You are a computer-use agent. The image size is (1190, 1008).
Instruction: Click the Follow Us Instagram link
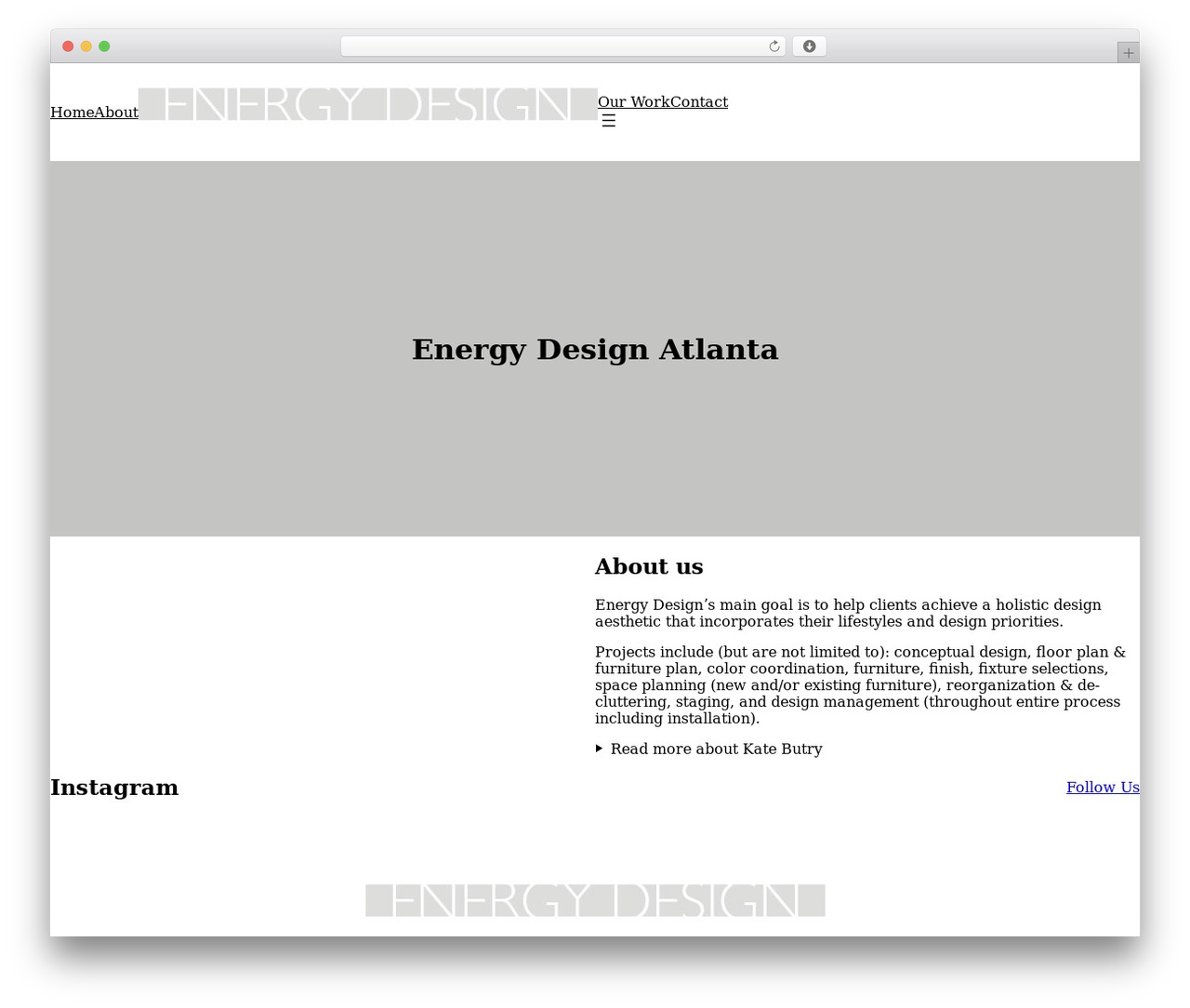1103,787
